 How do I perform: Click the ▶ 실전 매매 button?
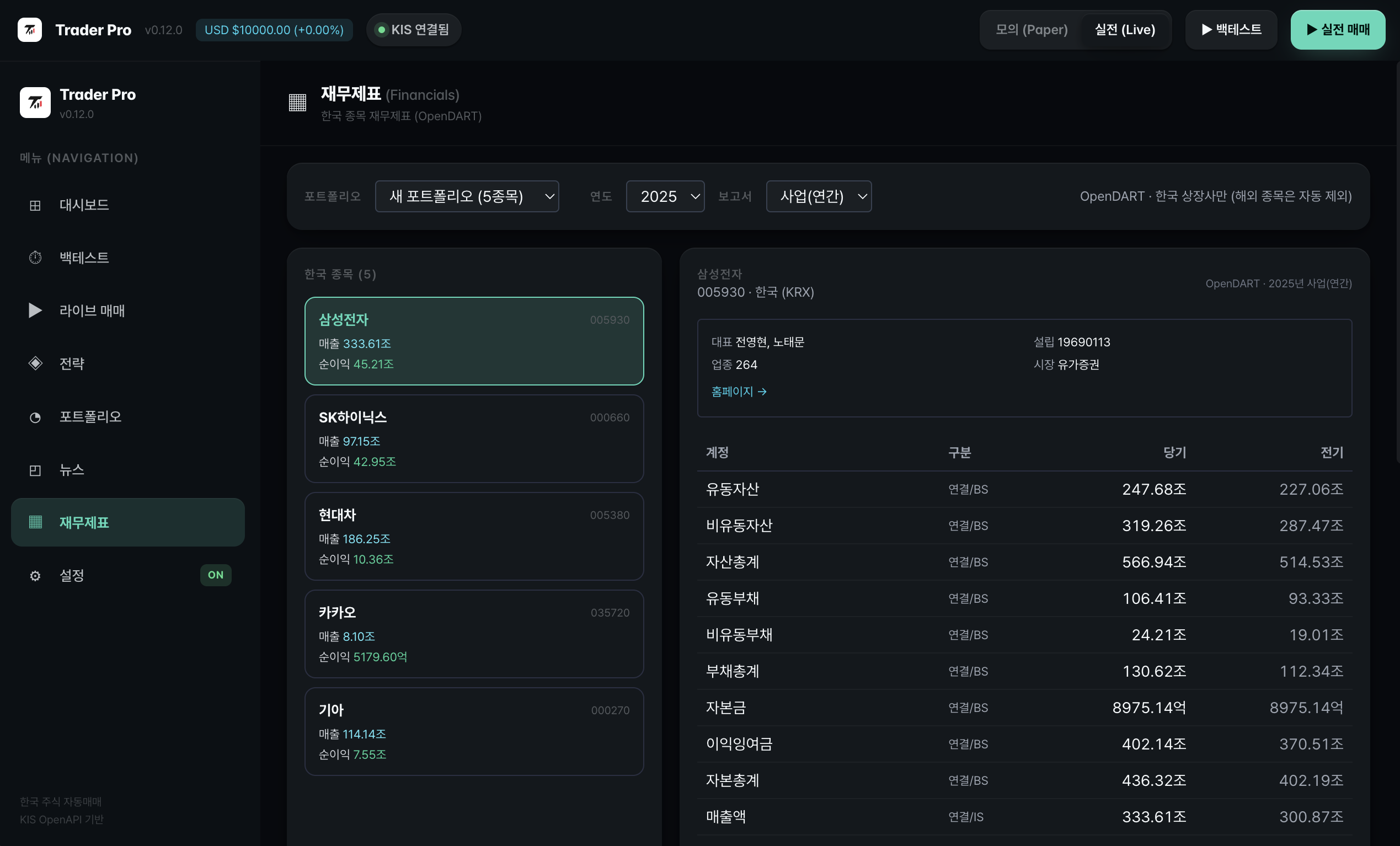1338,30
